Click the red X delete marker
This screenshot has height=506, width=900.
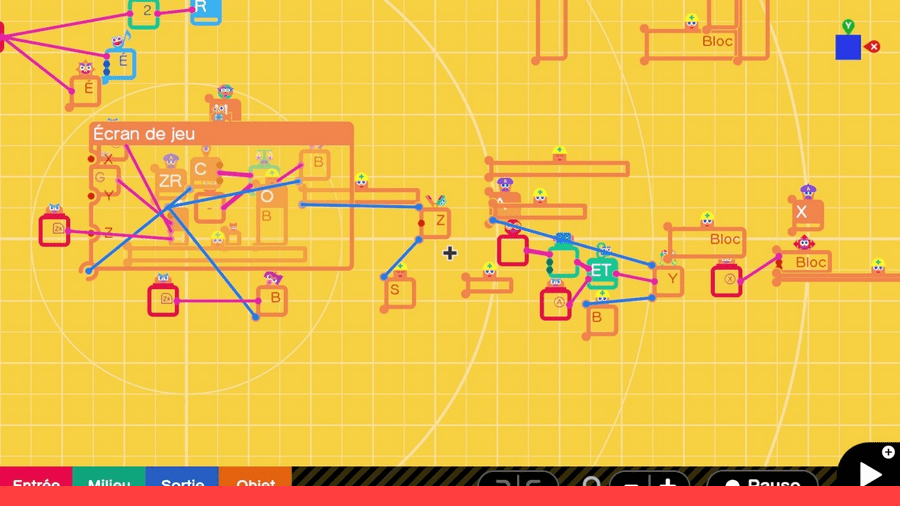(x=873, y=47)
